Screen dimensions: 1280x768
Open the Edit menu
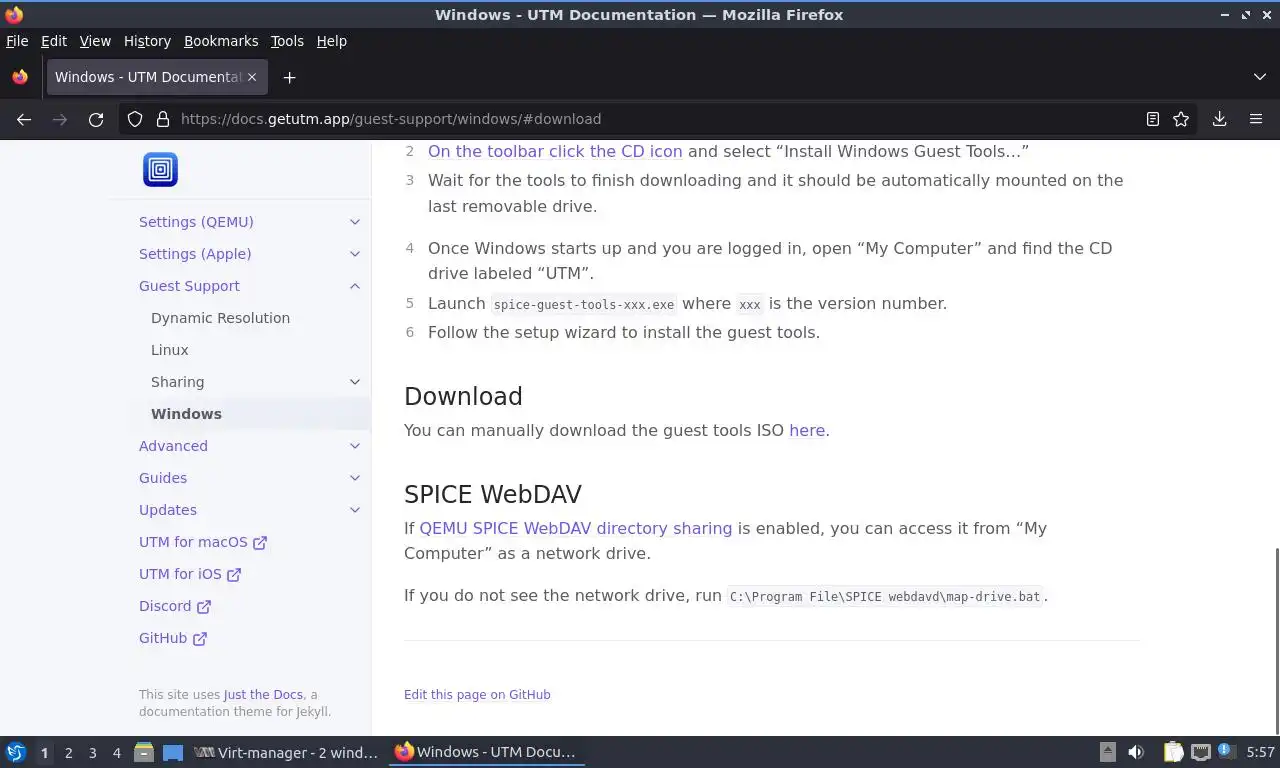point(54,41)
